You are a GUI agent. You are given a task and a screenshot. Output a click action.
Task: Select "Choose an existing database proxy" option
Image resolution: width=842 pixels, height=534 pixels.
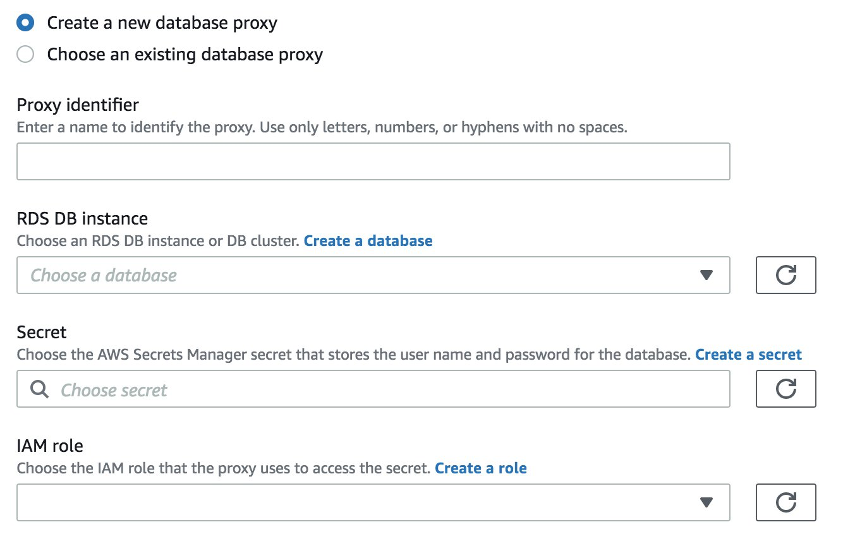26,54
